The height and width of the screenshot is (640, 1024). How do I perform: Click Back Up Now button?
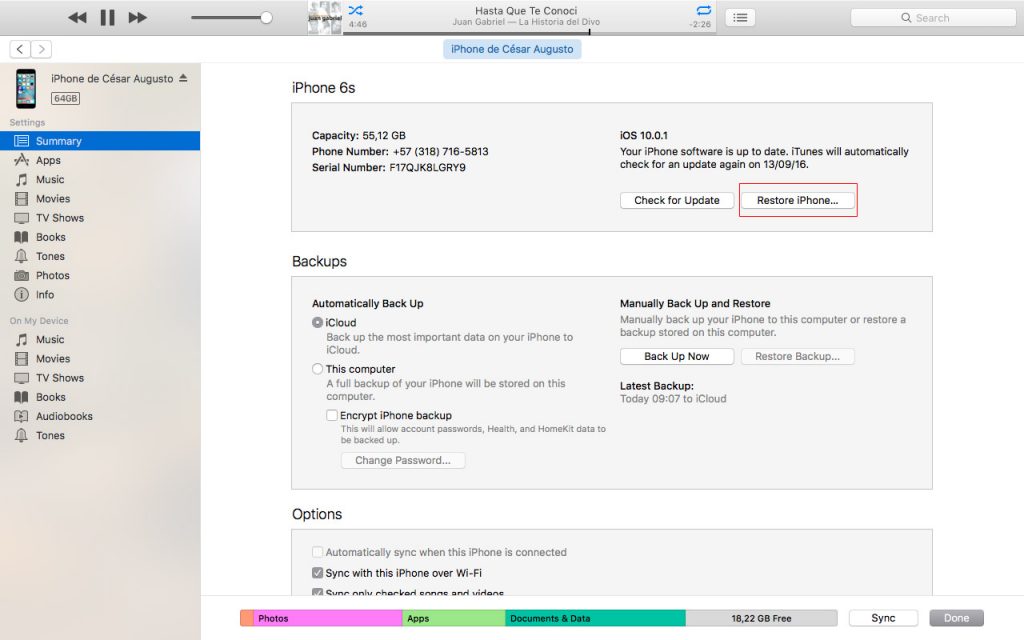[677, 357]
